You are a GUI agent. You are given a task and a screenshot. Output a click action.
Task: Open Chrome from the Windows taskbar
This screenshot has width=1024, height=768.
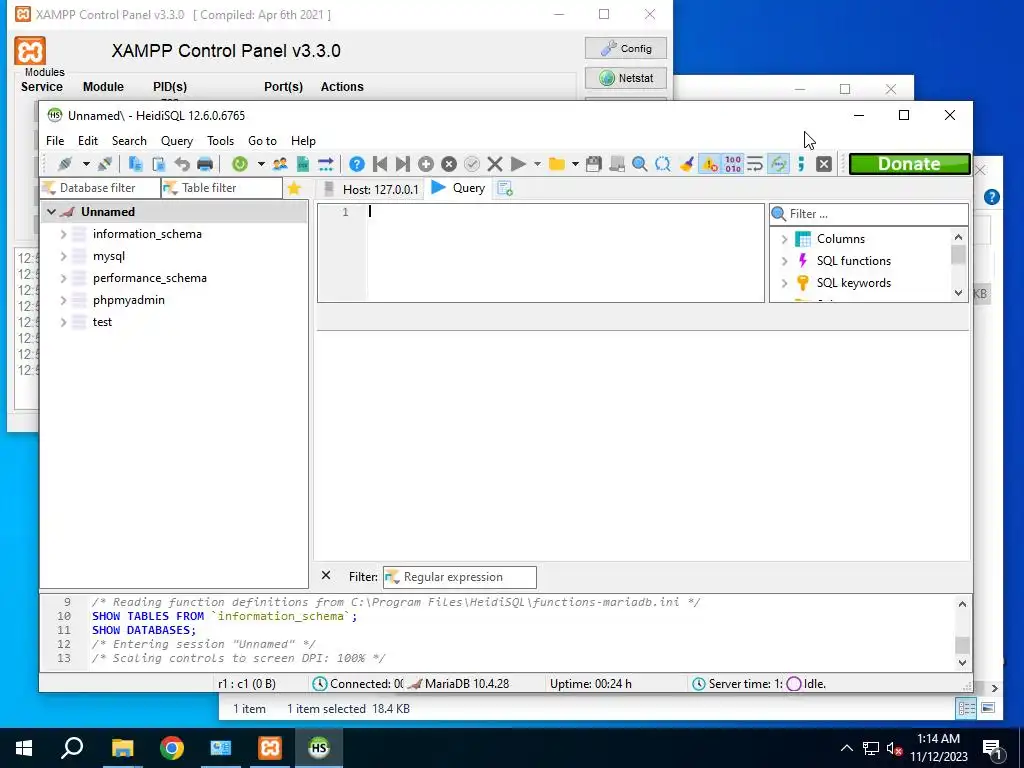pos(172,748)
